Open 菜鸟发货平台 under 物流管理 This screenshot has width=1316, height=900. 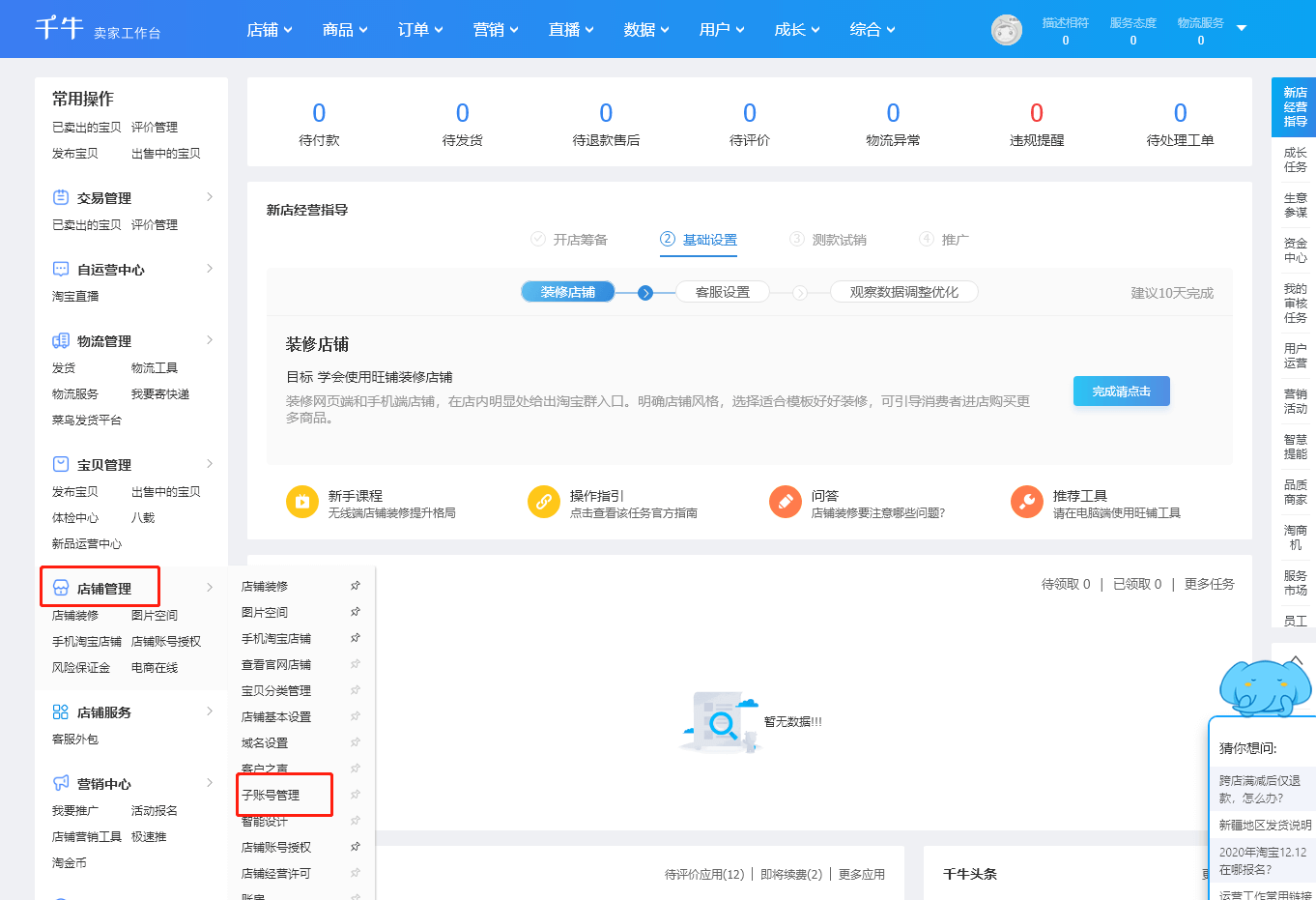[87, 421]
